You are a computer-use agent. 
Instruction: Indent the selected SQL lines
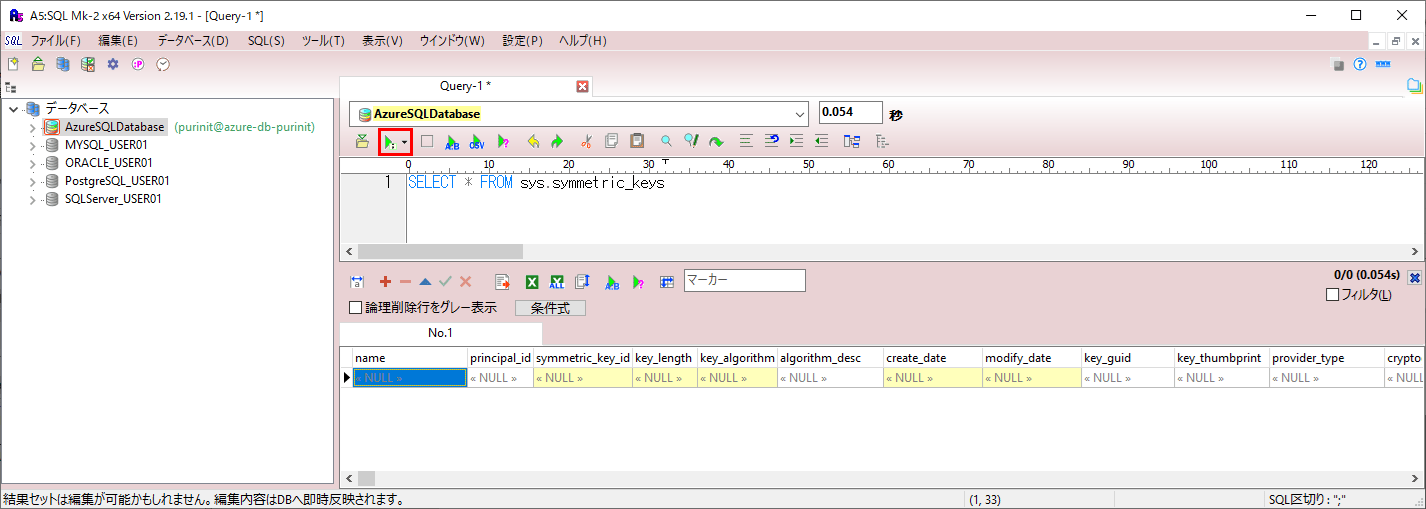(796, 141)
